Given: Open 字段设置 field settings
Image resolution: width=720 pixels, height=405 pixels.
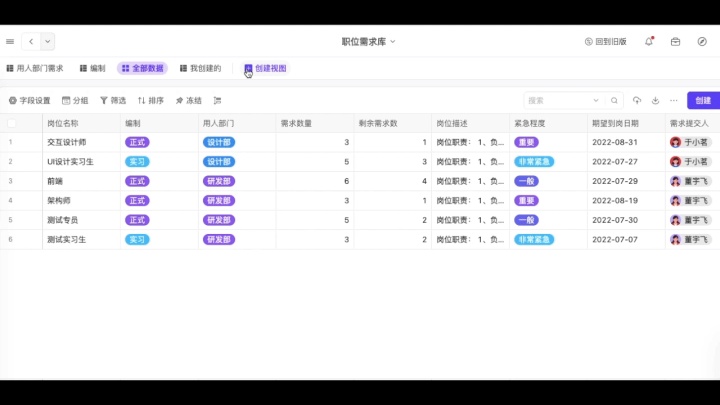Looking at the screenshot, I should click(x=29, y=100).
